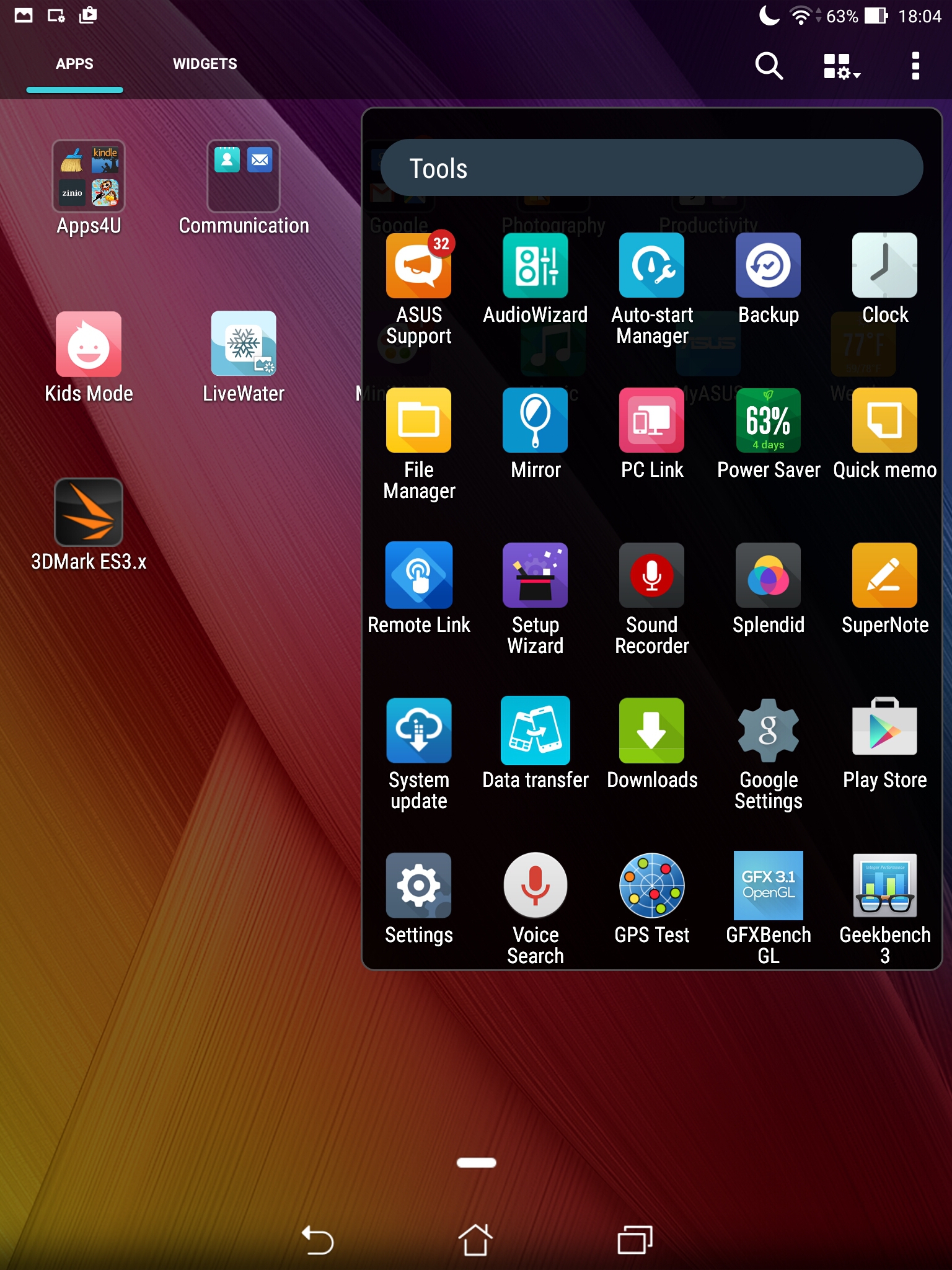Launch Data transfer

tap(535, 730)
